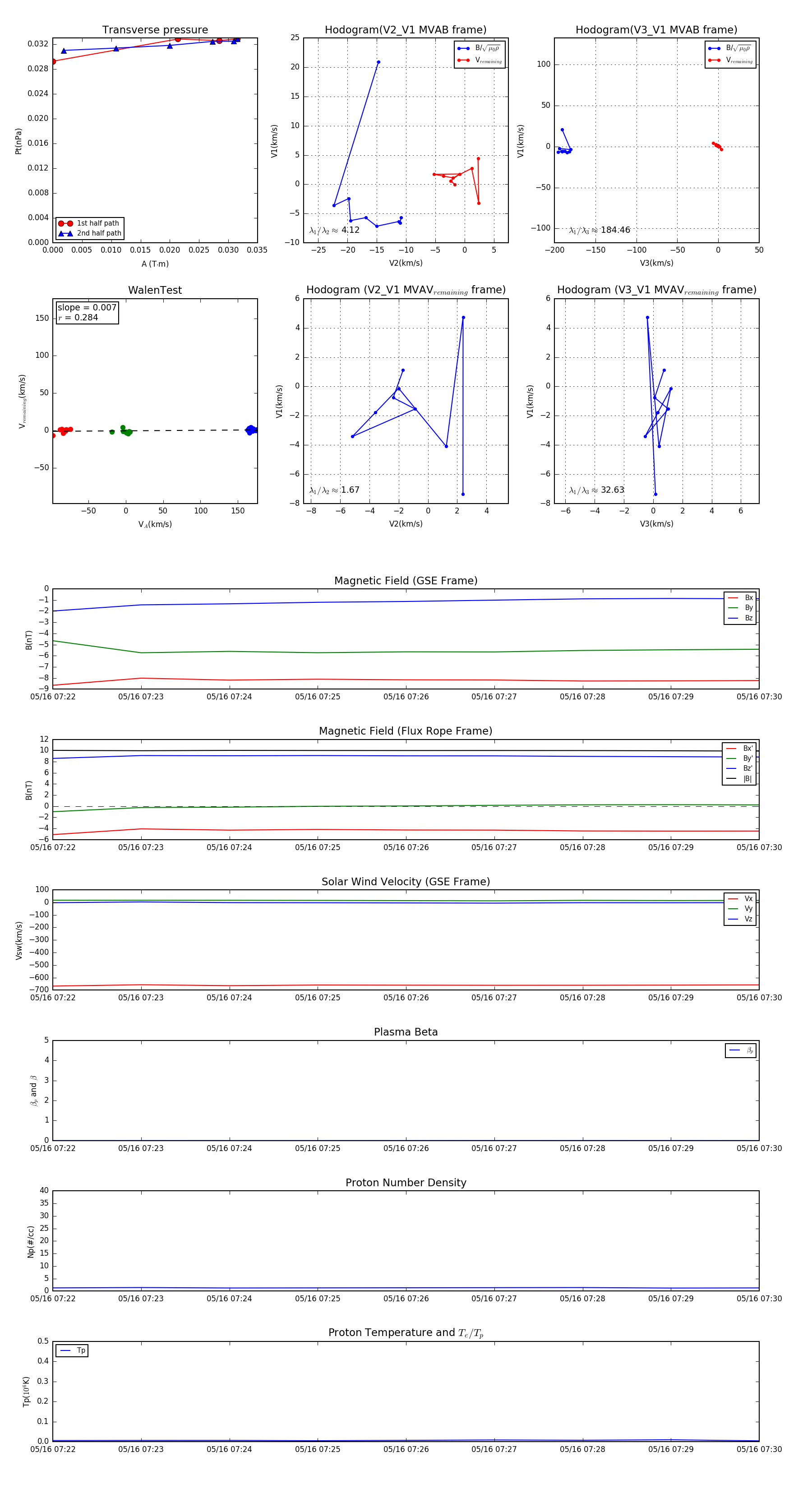Click the 'Vremaining(km/s)' y-axis label of WalenTest

(22, 402)
